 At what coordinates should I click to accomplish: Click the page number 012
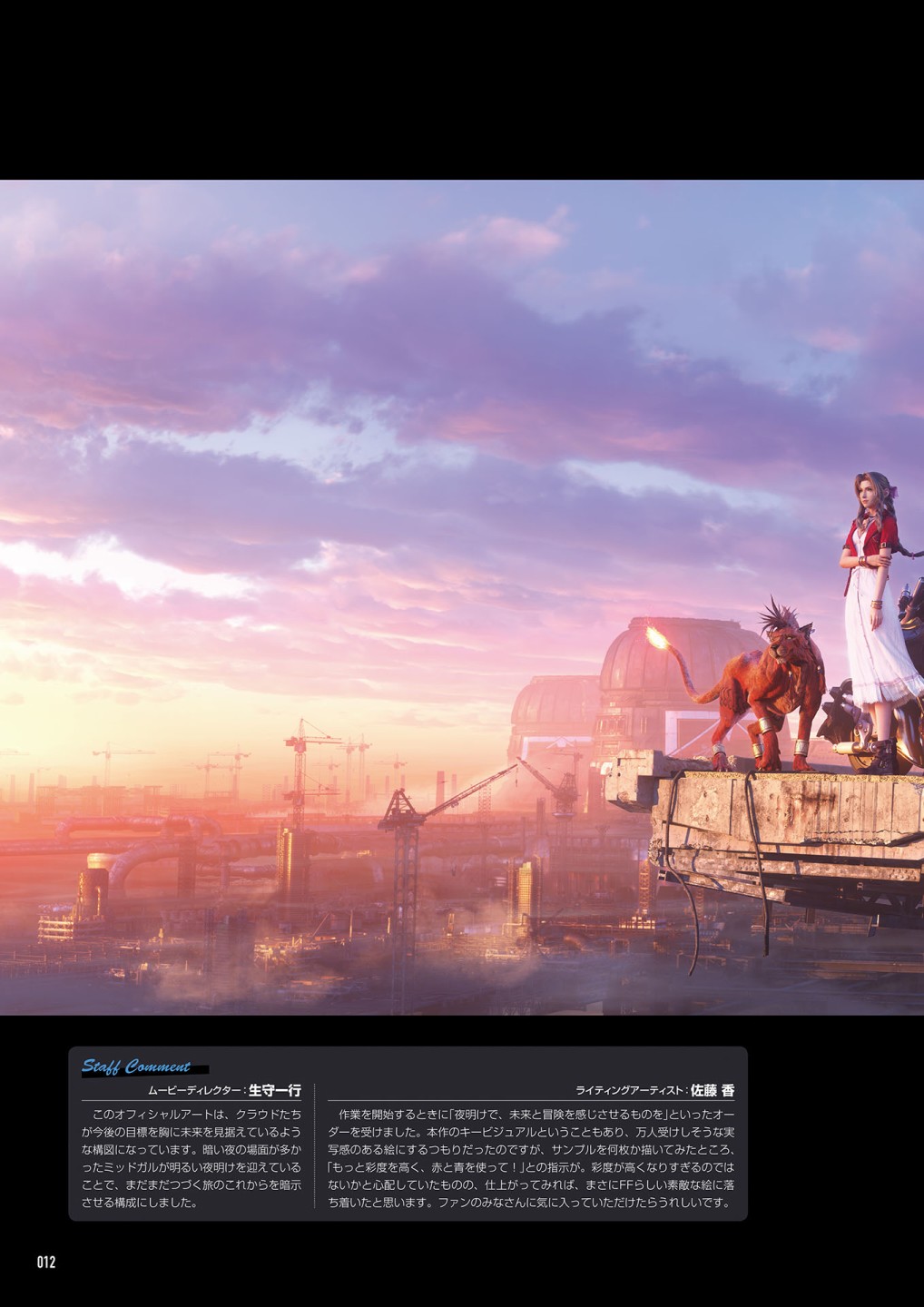tap(46, 1263)
